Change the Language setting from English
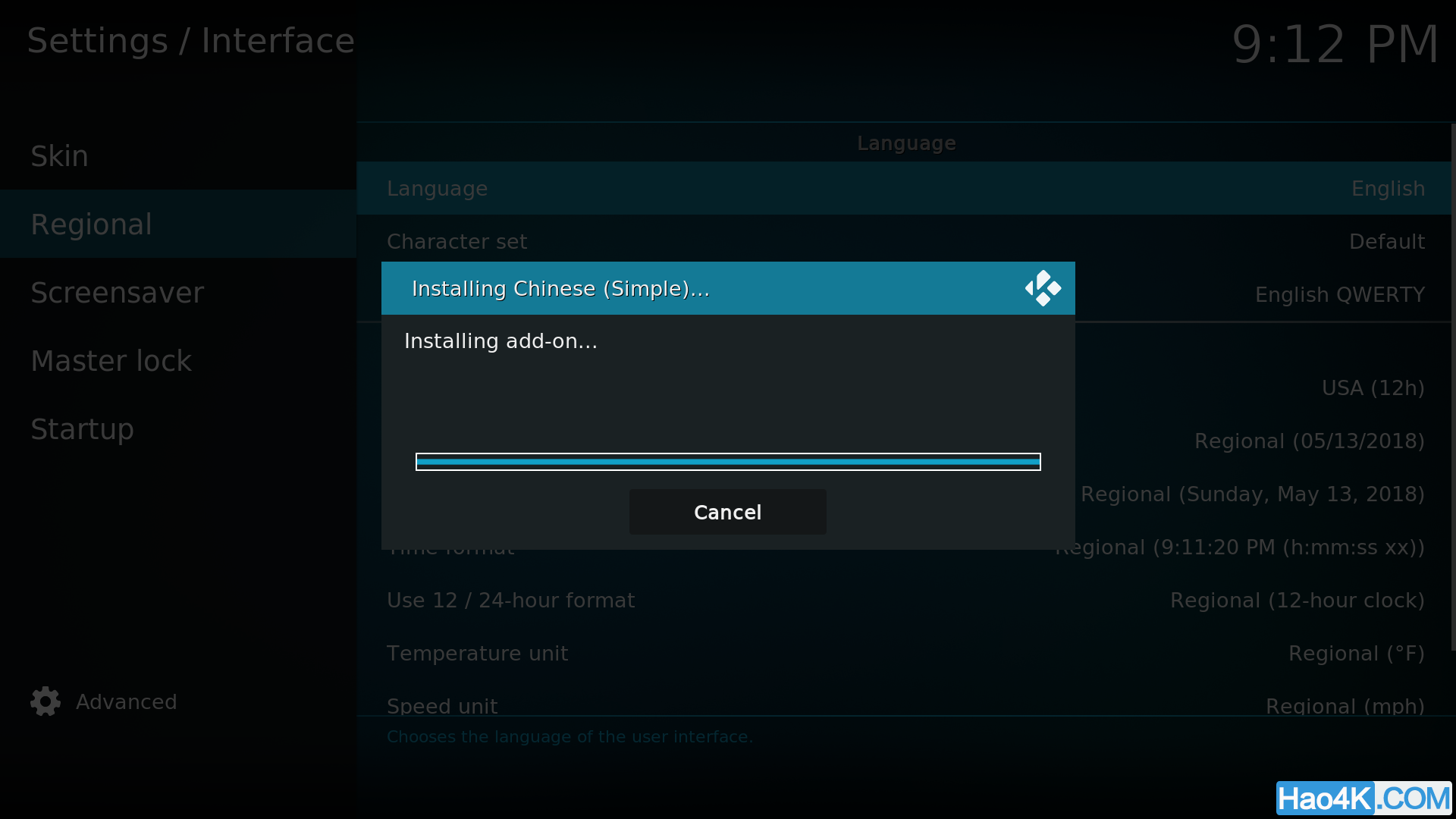This screenshot has width=1456, height=819. [904, 188]
